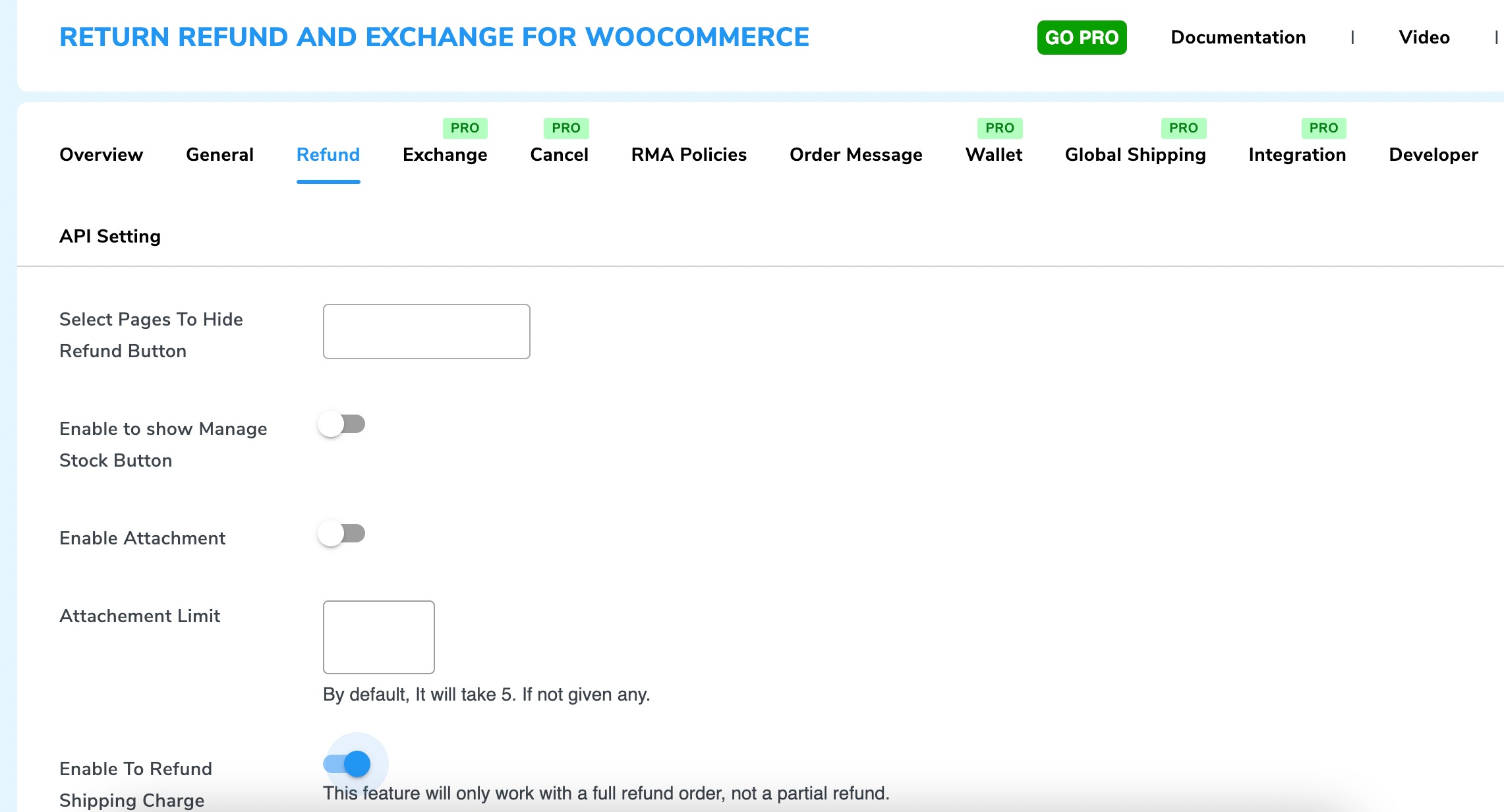Disable Enable To Refund Shipping Charge toggle
The height and width of the screenshot is (812, 1504).
click(347, 764)
